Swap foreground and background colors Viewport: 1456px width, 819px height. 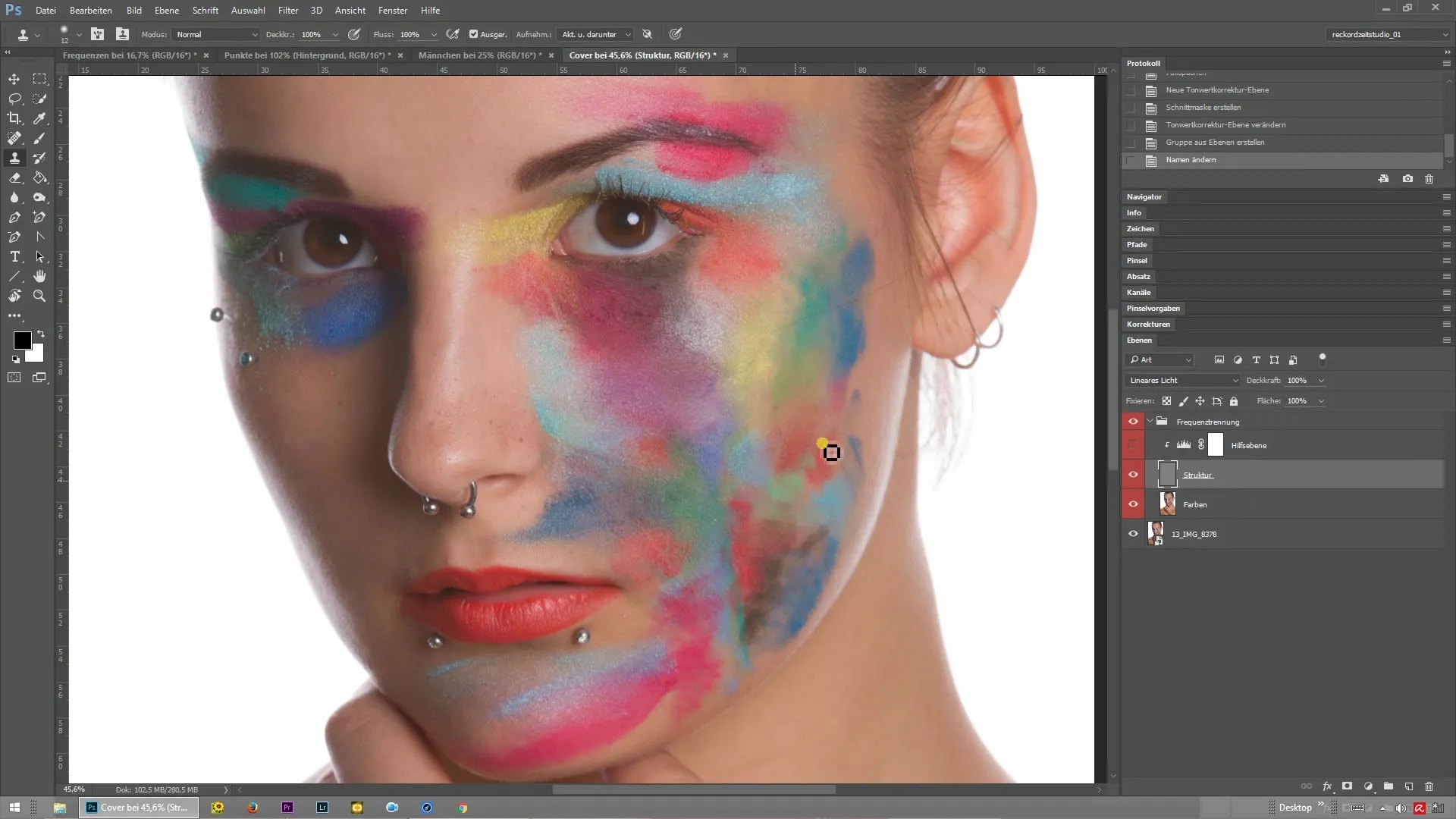point(41,334)
